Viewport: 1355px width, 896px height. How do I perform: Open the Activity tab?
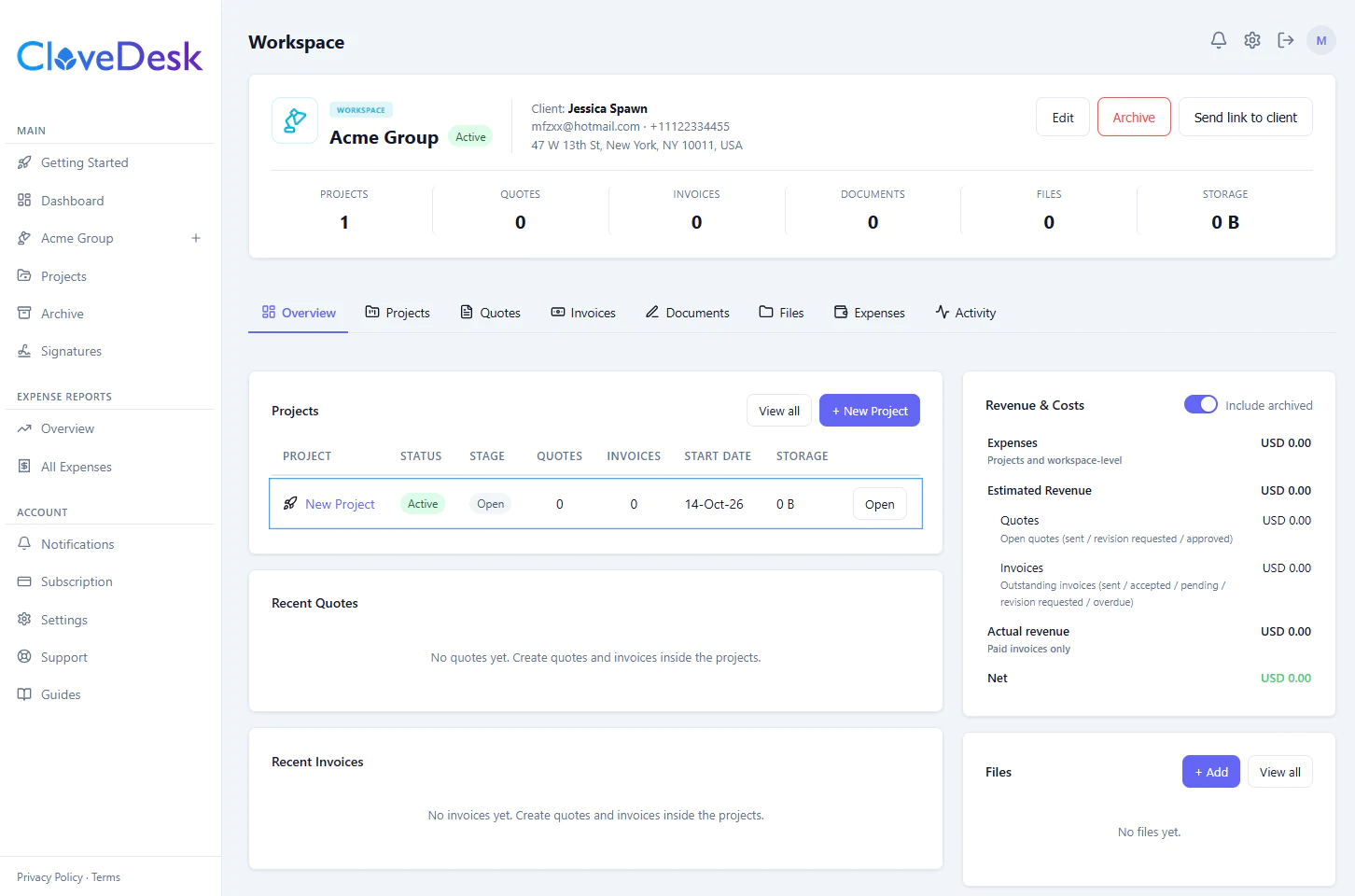pos(966,313)
